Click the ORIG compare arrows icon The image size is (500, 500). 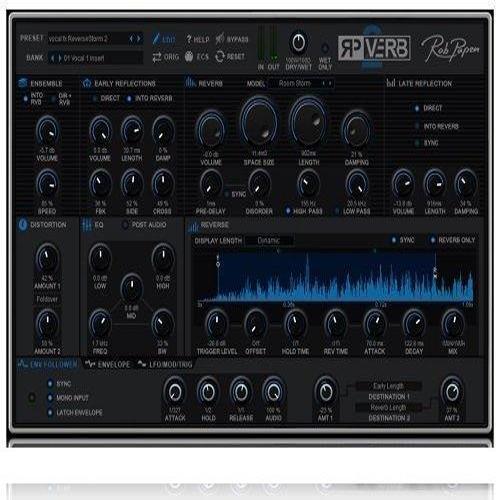coord(157,57)
